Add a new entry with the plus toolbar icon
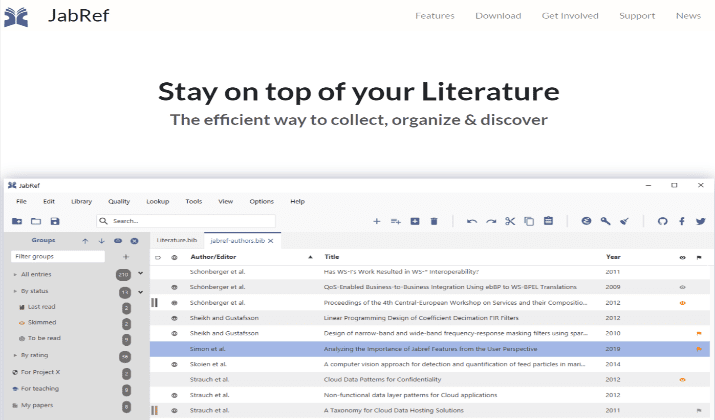The width and height of the screenshot is (715, 420). pyautogui.click(x=377, y=221)
